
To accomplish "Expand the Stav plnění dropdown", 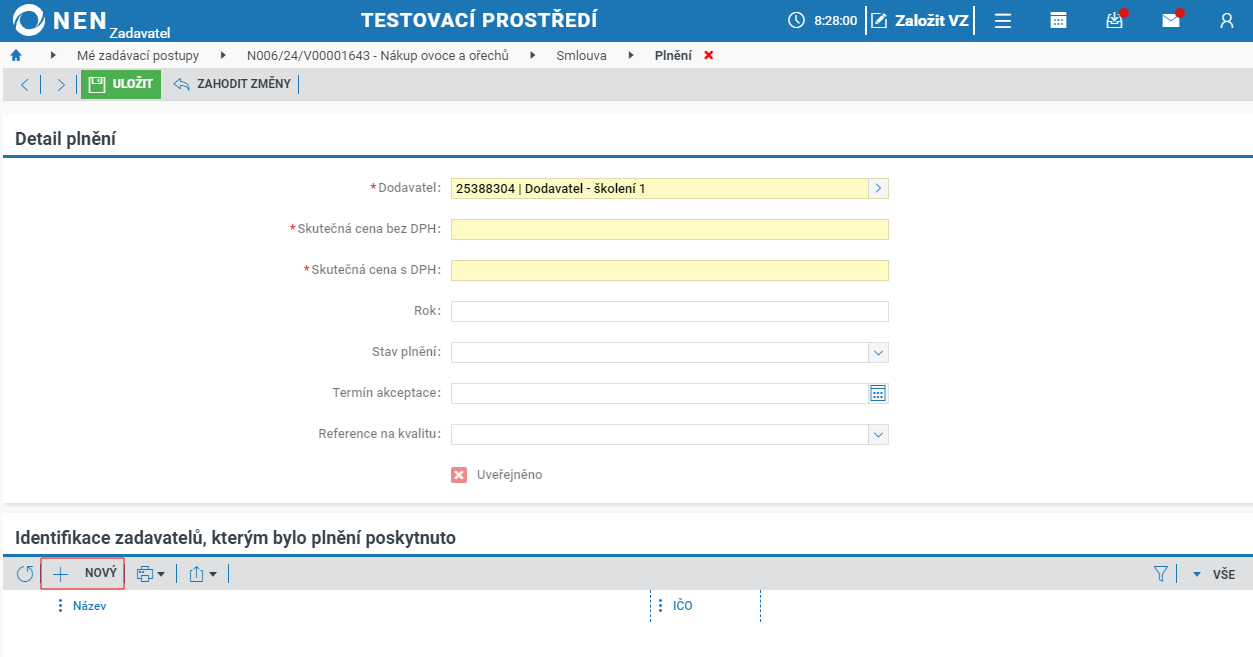I will point(878,352).
